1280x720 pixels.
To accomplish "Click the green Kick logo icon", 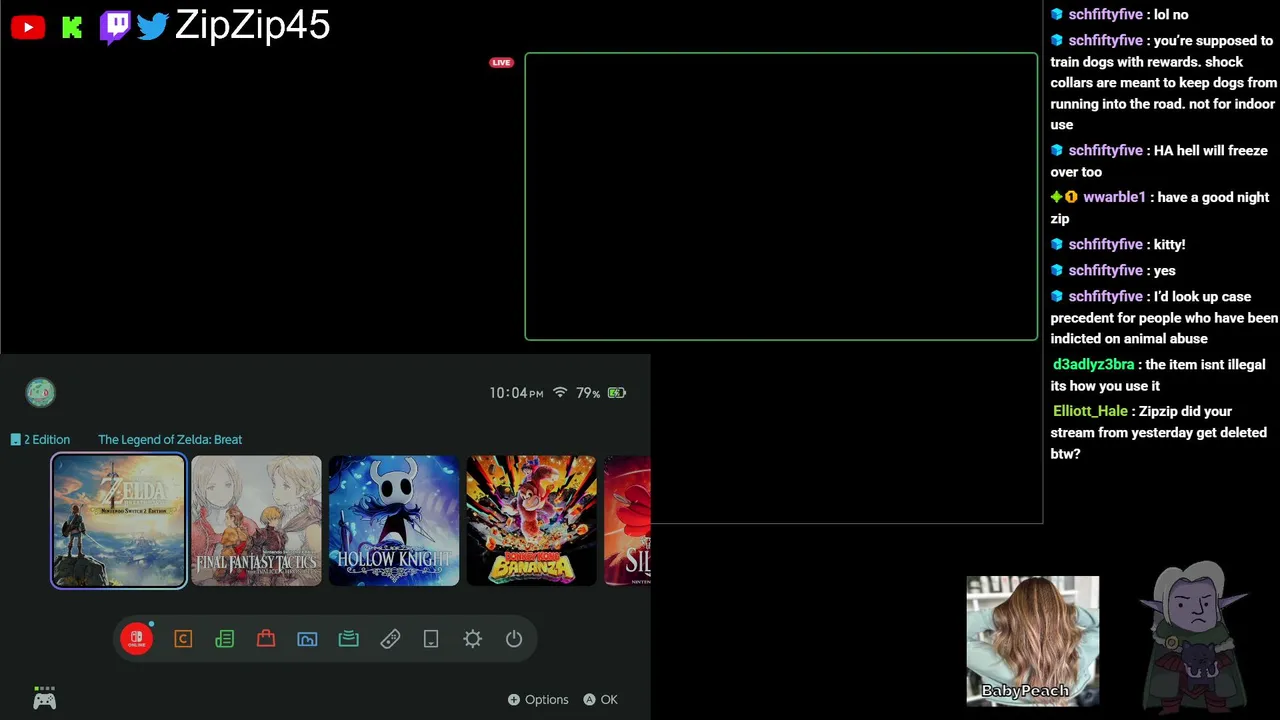I will [x=72, y=27].
